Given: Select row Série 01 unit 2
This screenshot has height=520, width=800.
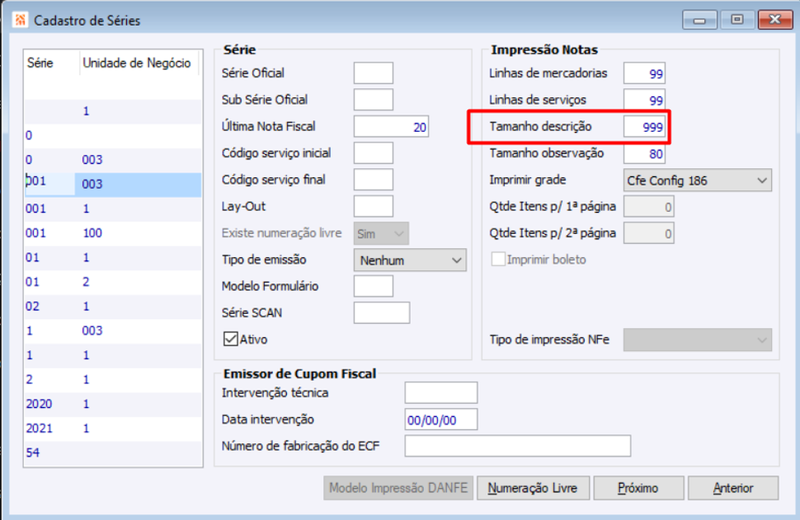Looking at the screenshot, I should pyautogui.click(x=113, y=282).
